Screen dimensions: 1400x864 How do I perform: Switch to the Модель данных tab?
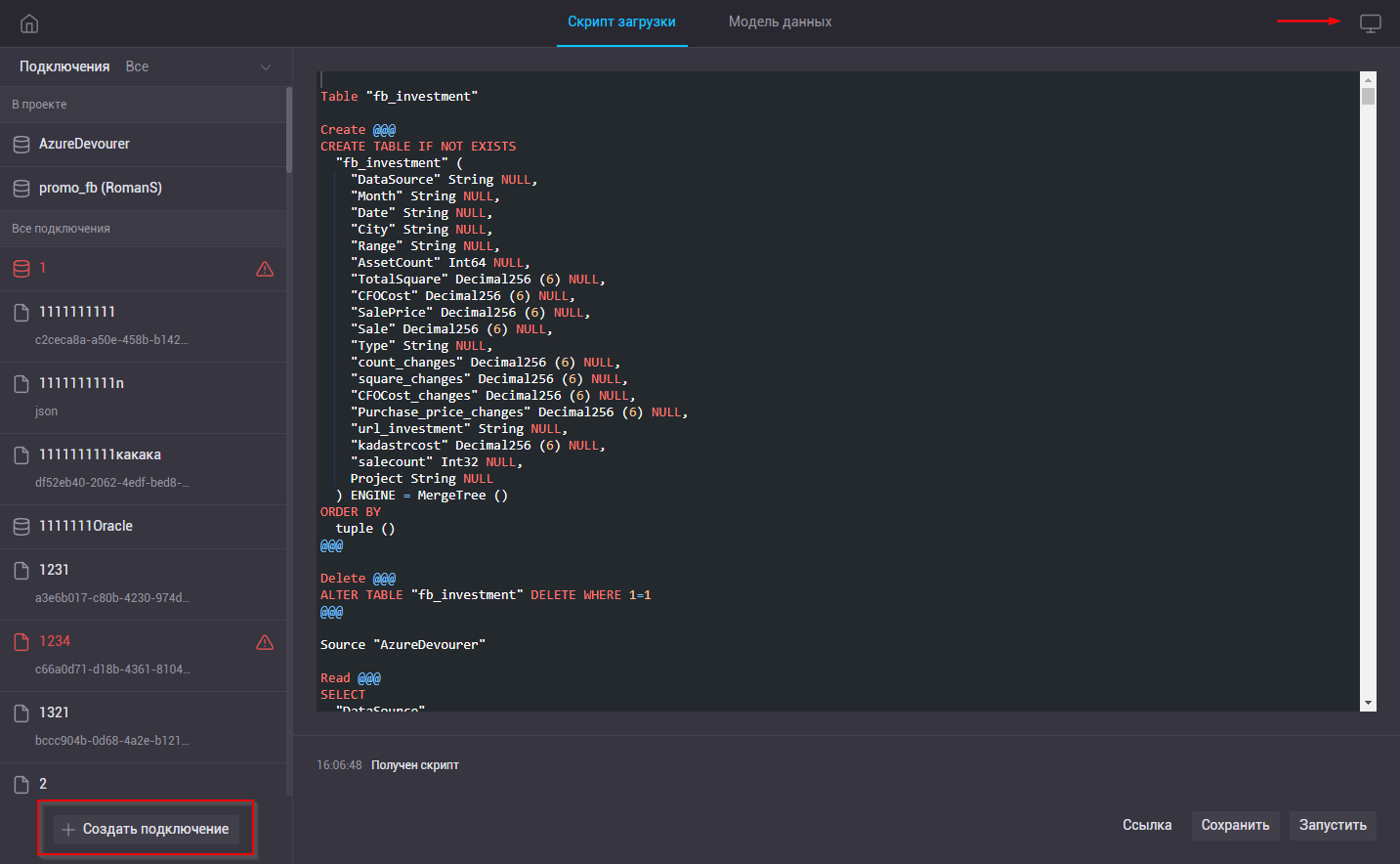(x=780, y=22)
